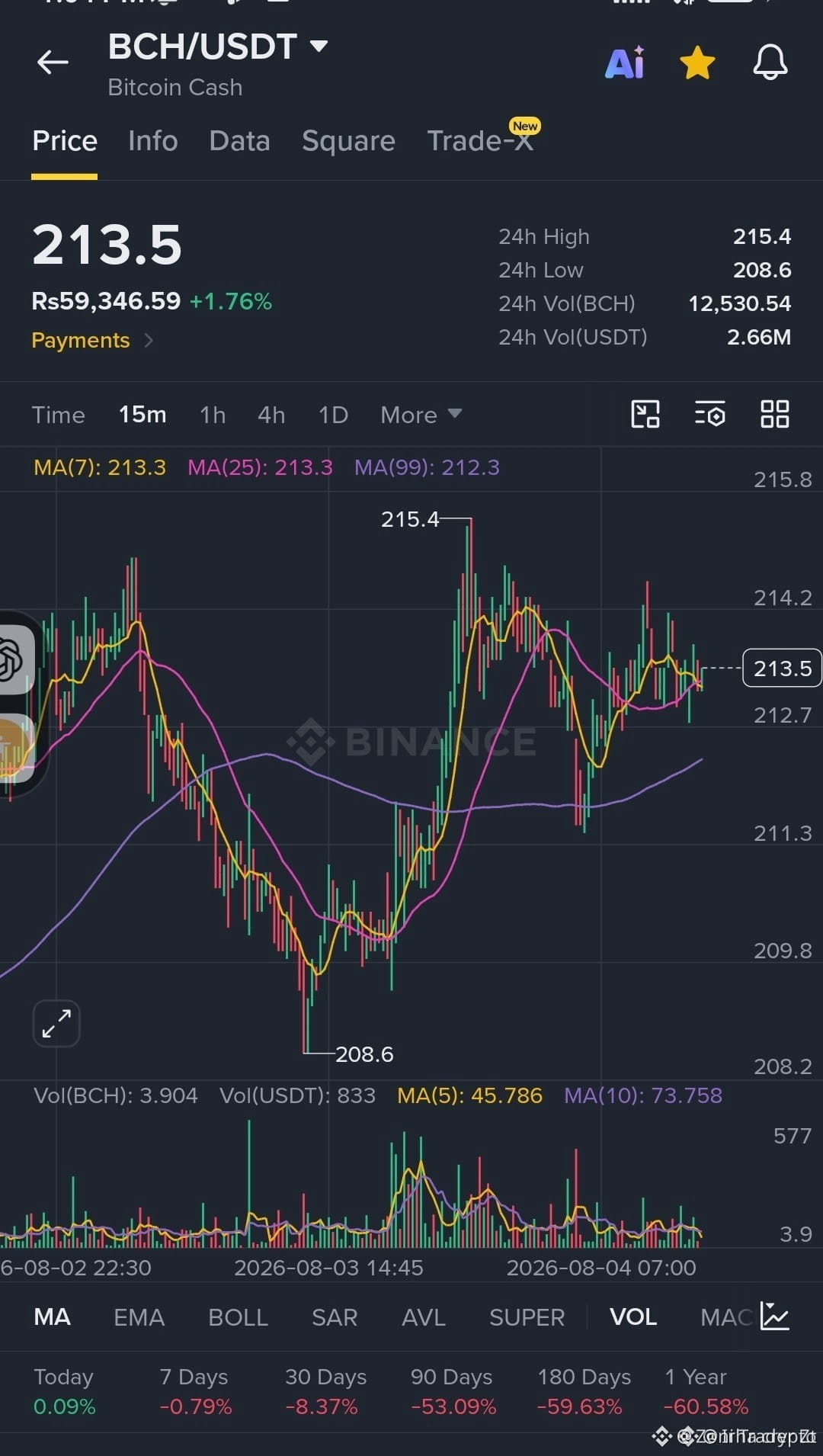
Task: Tap the Rs59,346.59 converted price
Action: [x=106, y=301]
